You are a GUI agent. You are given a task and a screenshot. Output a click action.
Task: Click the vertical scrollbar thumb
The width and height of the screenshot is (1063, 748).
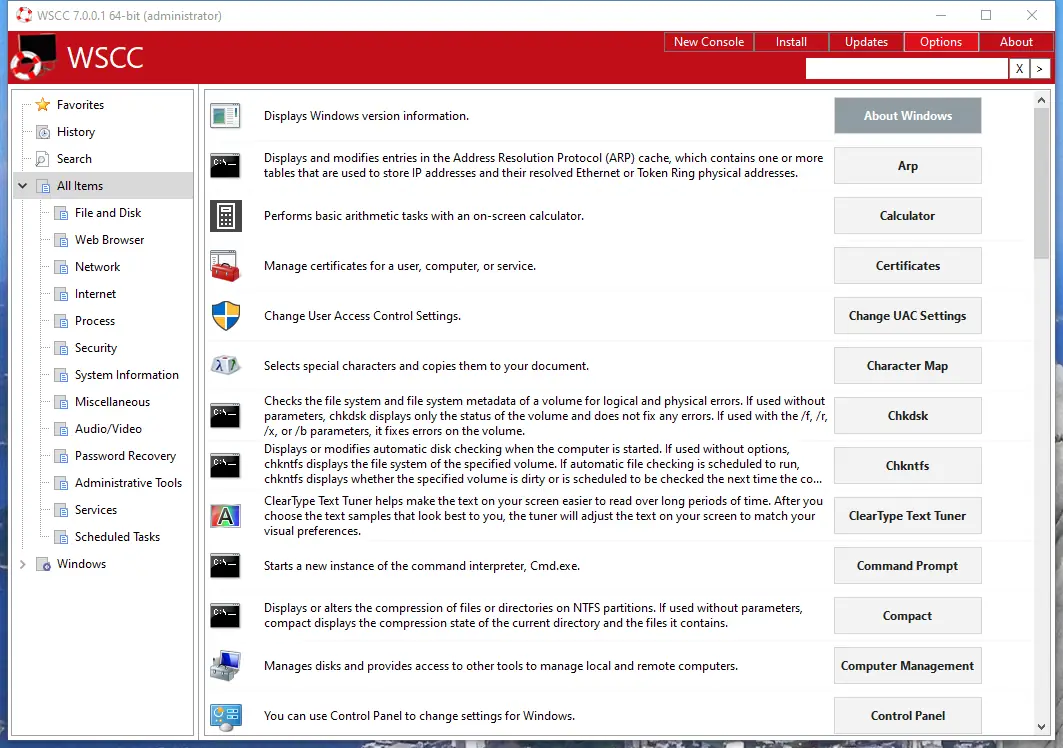(1041, 183)
